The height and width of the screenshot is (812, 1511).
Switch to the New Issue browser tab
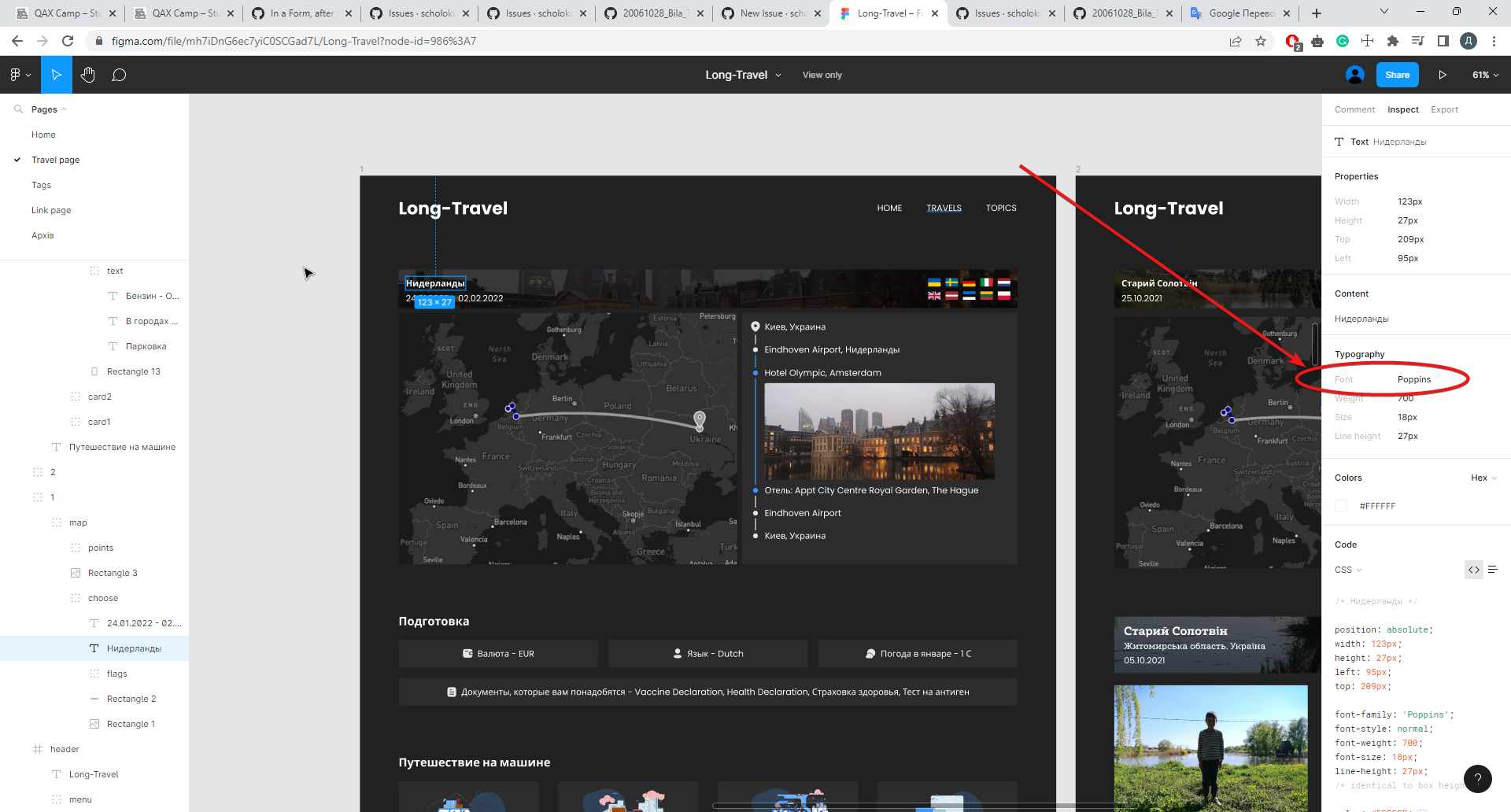[771, 13]
